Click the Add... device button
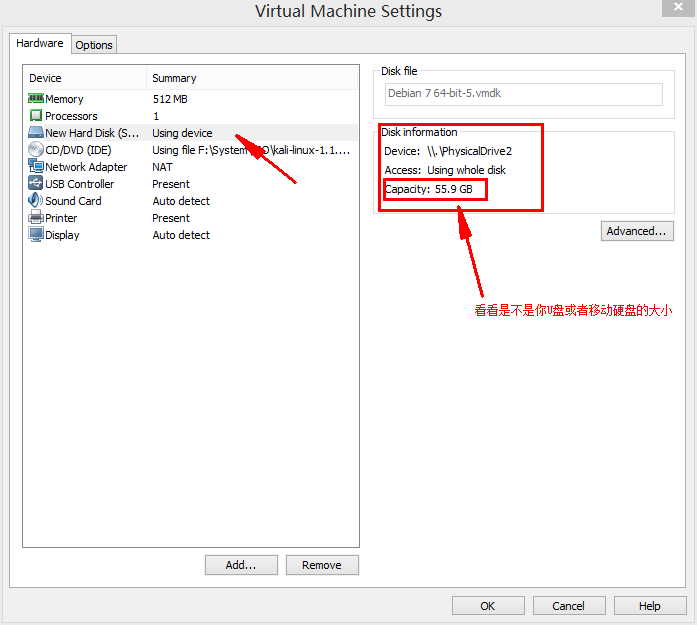The image size is (697, 625). coord(241,565)
